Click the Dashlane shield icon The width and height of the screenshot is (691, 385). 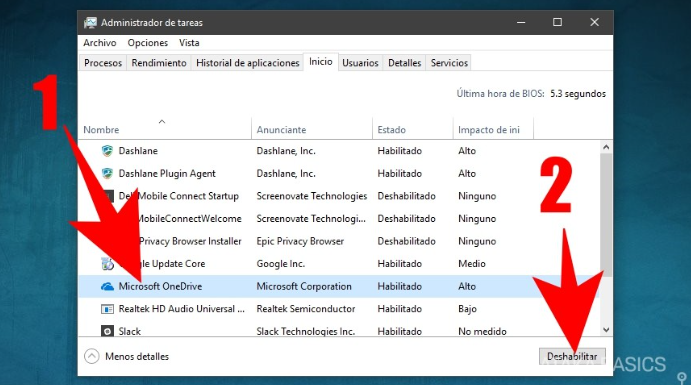[x=107, y=151]
